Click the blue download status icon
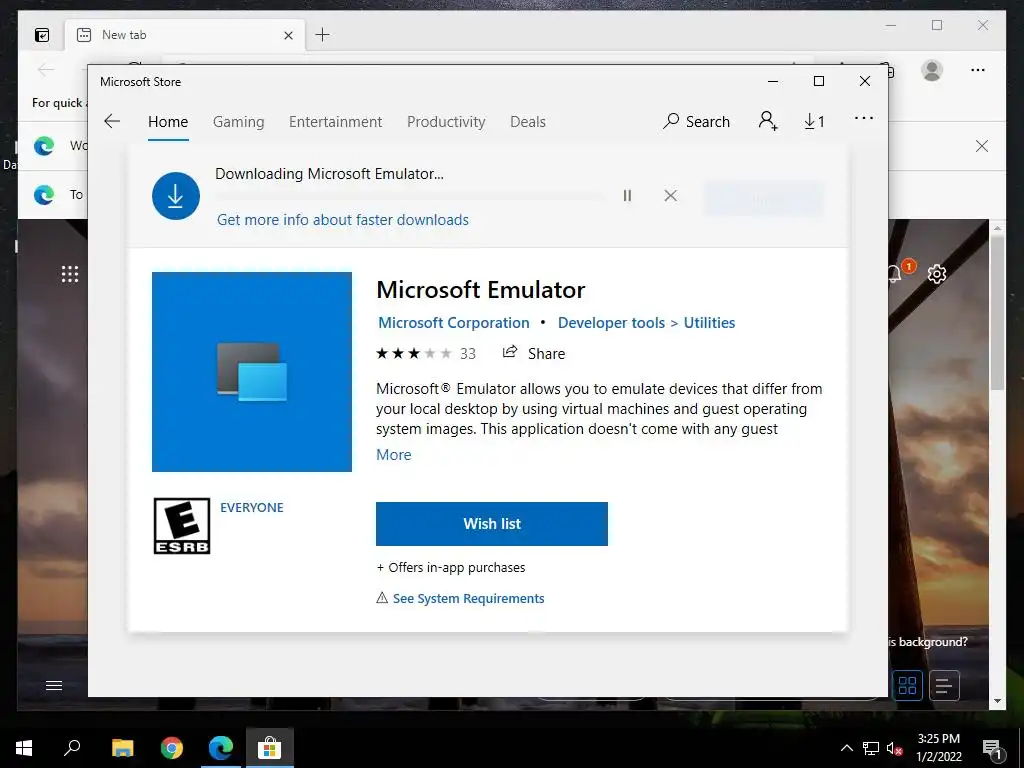 pyautogui.click(x=176, y=196)
